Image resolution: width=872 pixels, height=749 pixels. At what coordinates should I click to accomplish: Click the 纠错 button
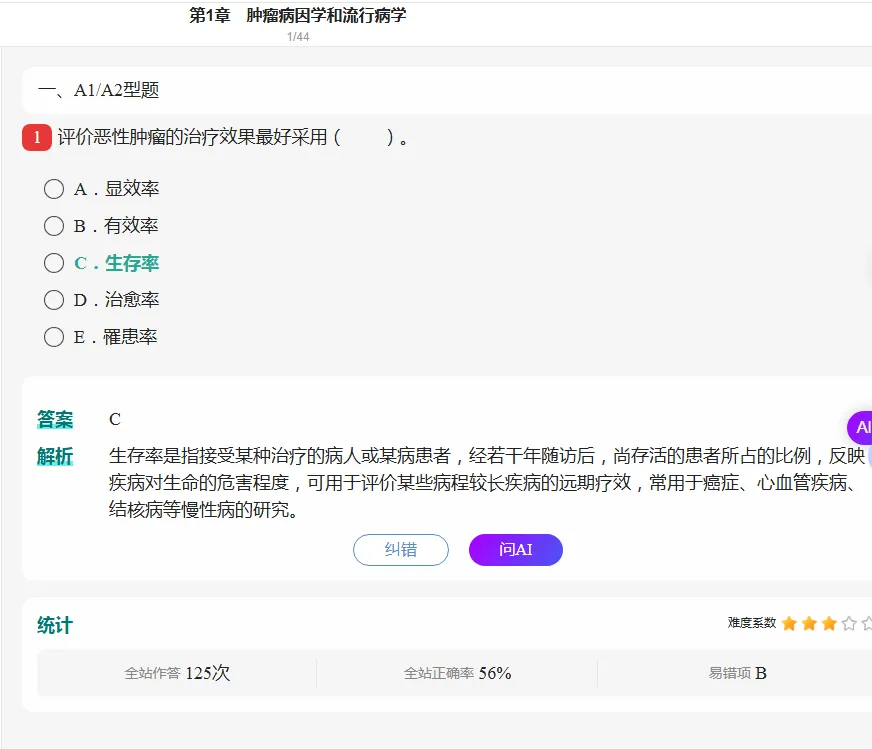[x=400, y=550]
